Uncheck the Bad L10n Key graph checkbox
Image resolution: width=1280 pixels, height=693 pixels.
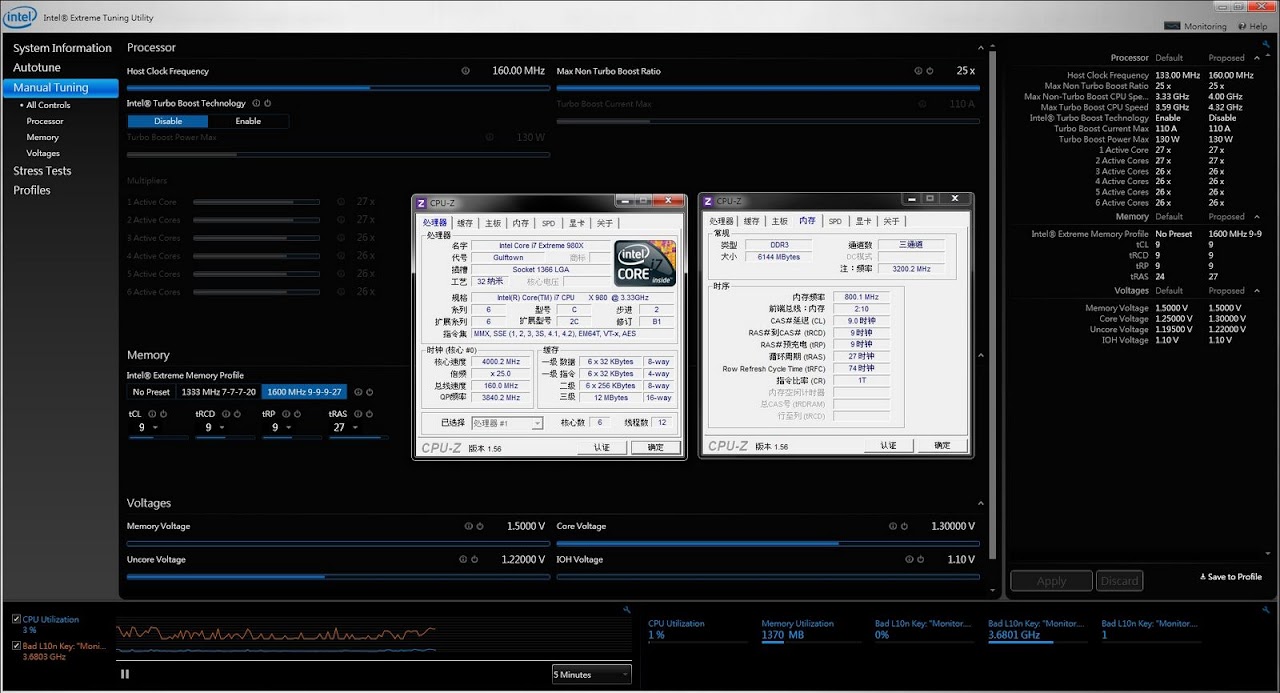pyautogui.click(x=16, y=646)
